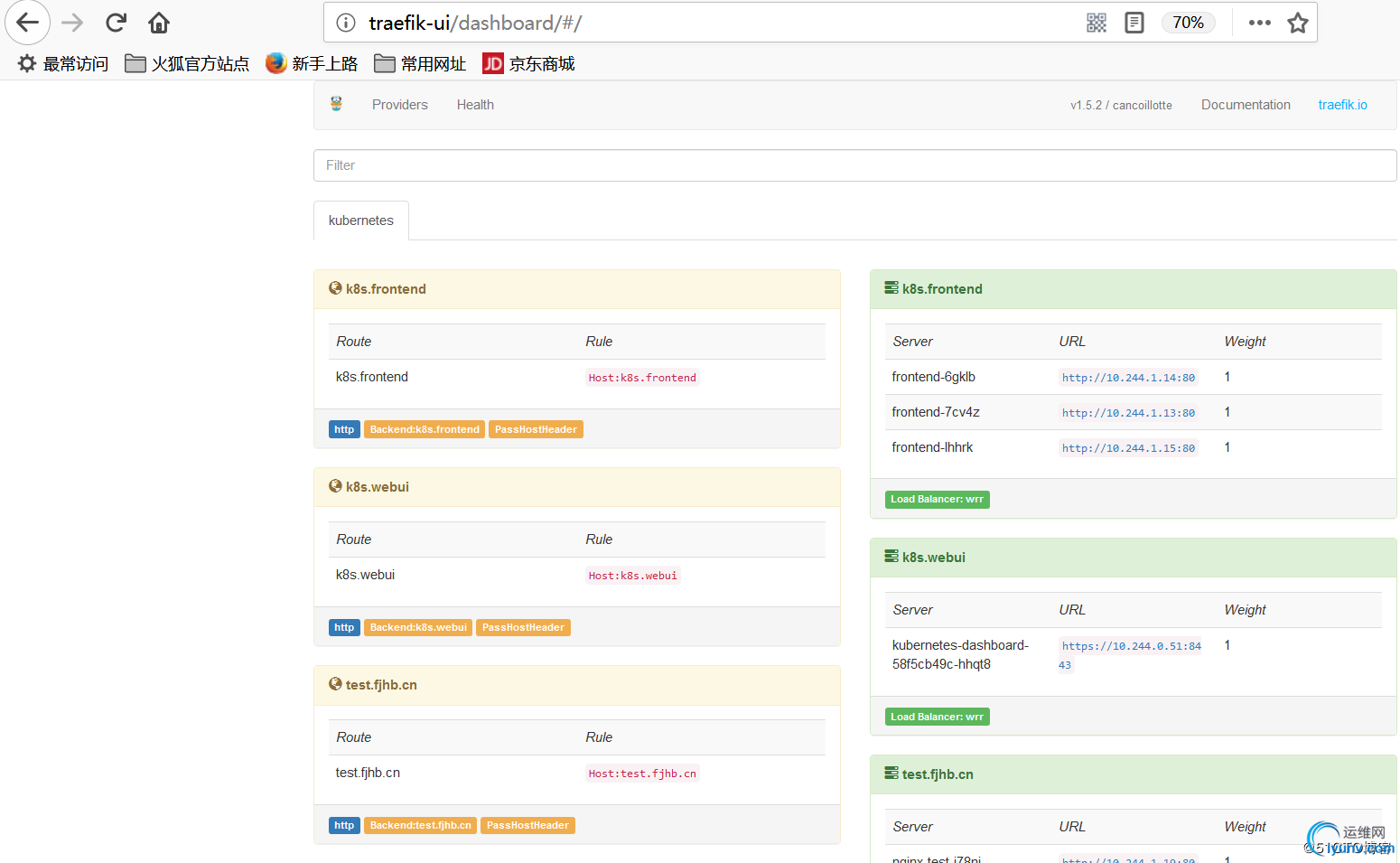Image resolution: width=1400 pixels, height=863 pixels.
Task: Click the http badge under test.fjhb.cn
Action: (x=344, y=825)
